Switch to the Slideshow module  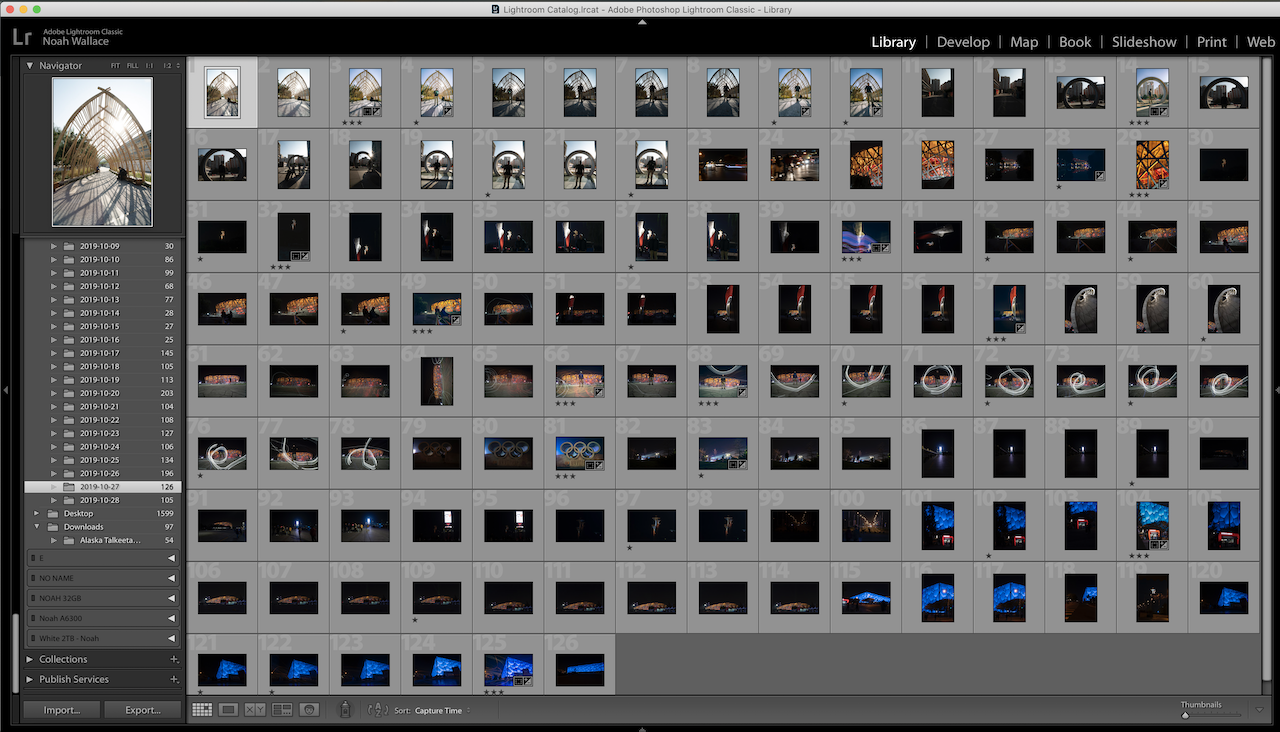[x=1144, y=42]
